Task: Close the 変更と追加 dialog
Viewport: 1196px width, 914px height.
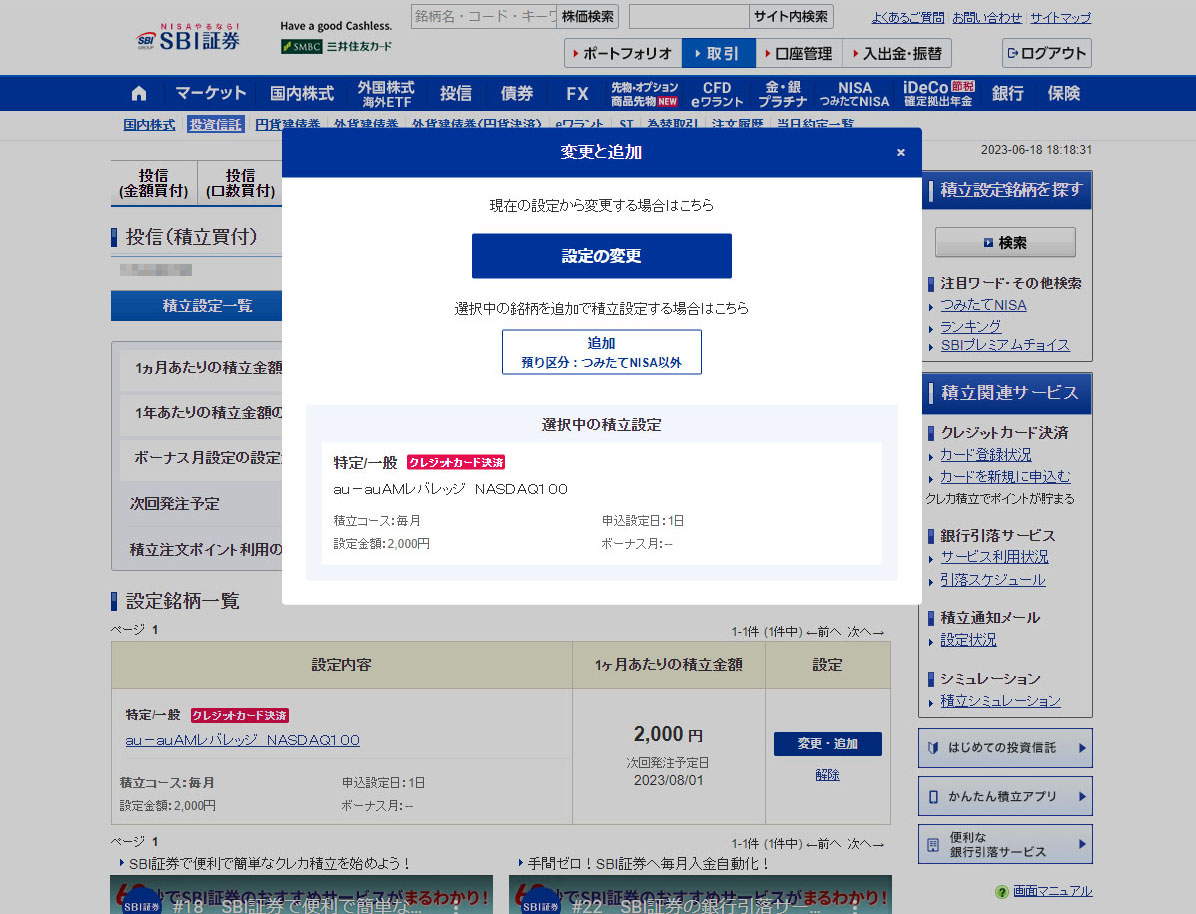Action: (x=900, y=152)
